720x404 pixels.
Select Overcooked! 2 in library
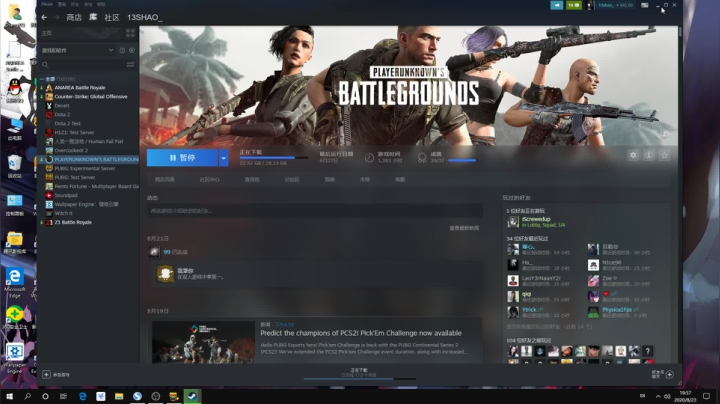(71, 150)
